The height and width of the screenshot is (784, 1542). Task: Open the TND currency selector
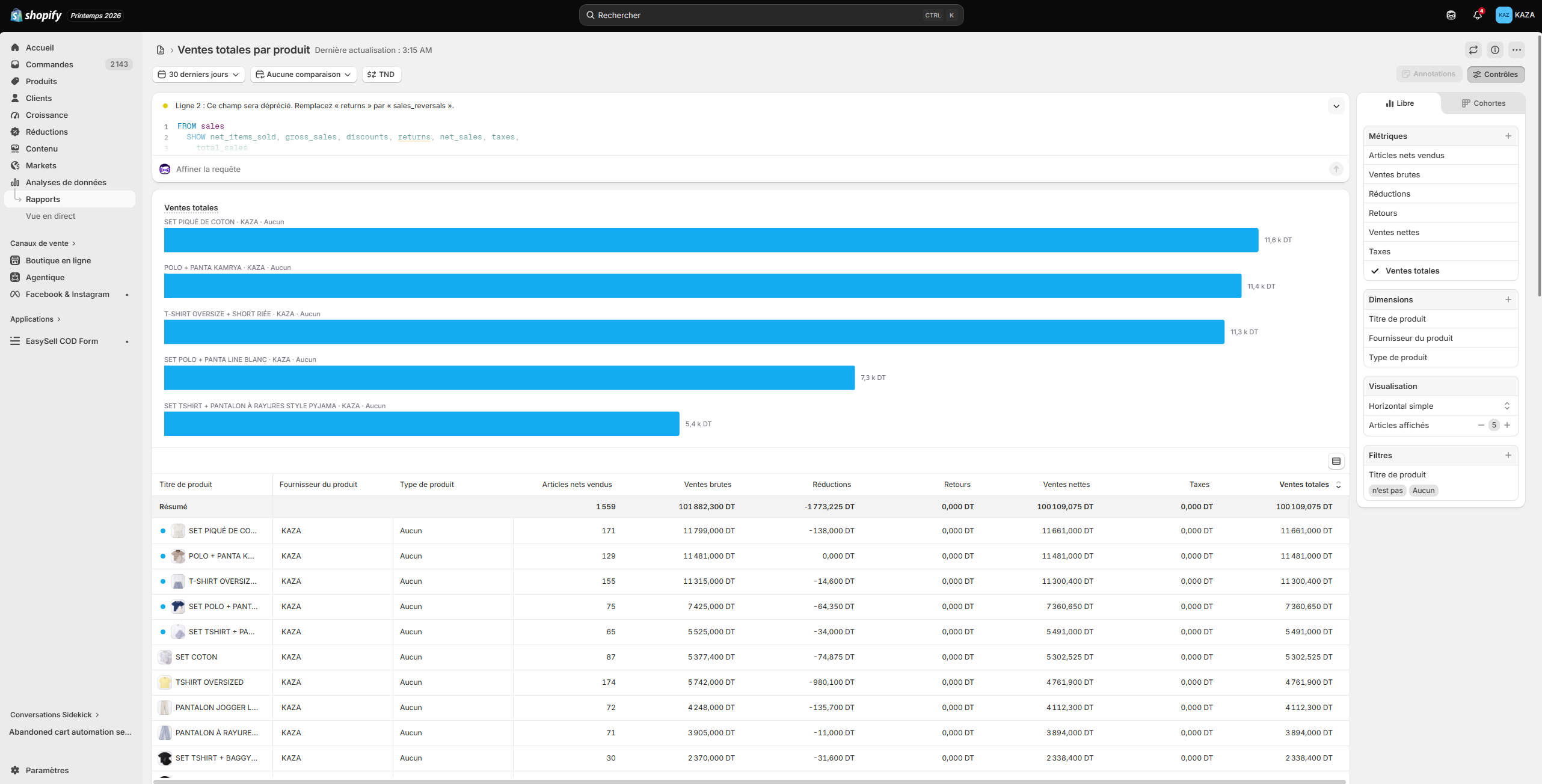pyautogui.click(x=381, y=74)
